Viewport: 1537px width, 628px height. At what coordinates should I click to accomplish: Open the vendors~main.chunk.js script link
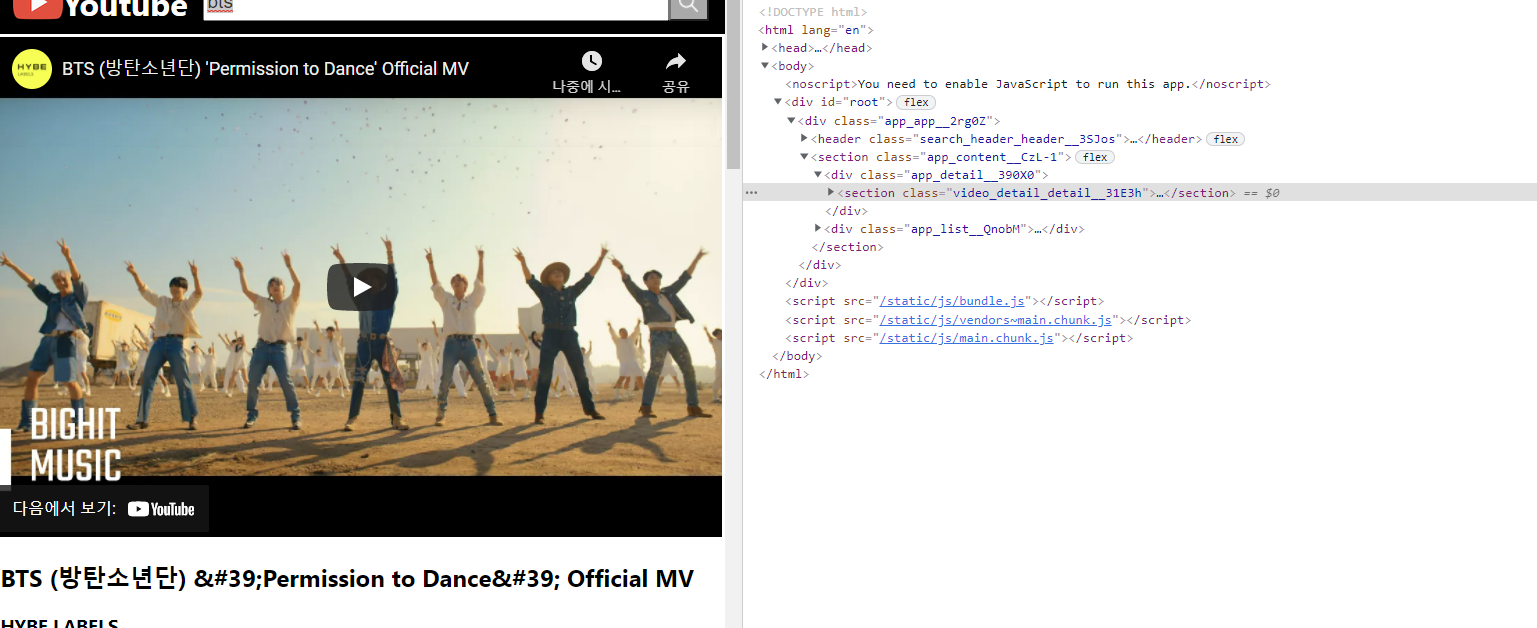995,320
